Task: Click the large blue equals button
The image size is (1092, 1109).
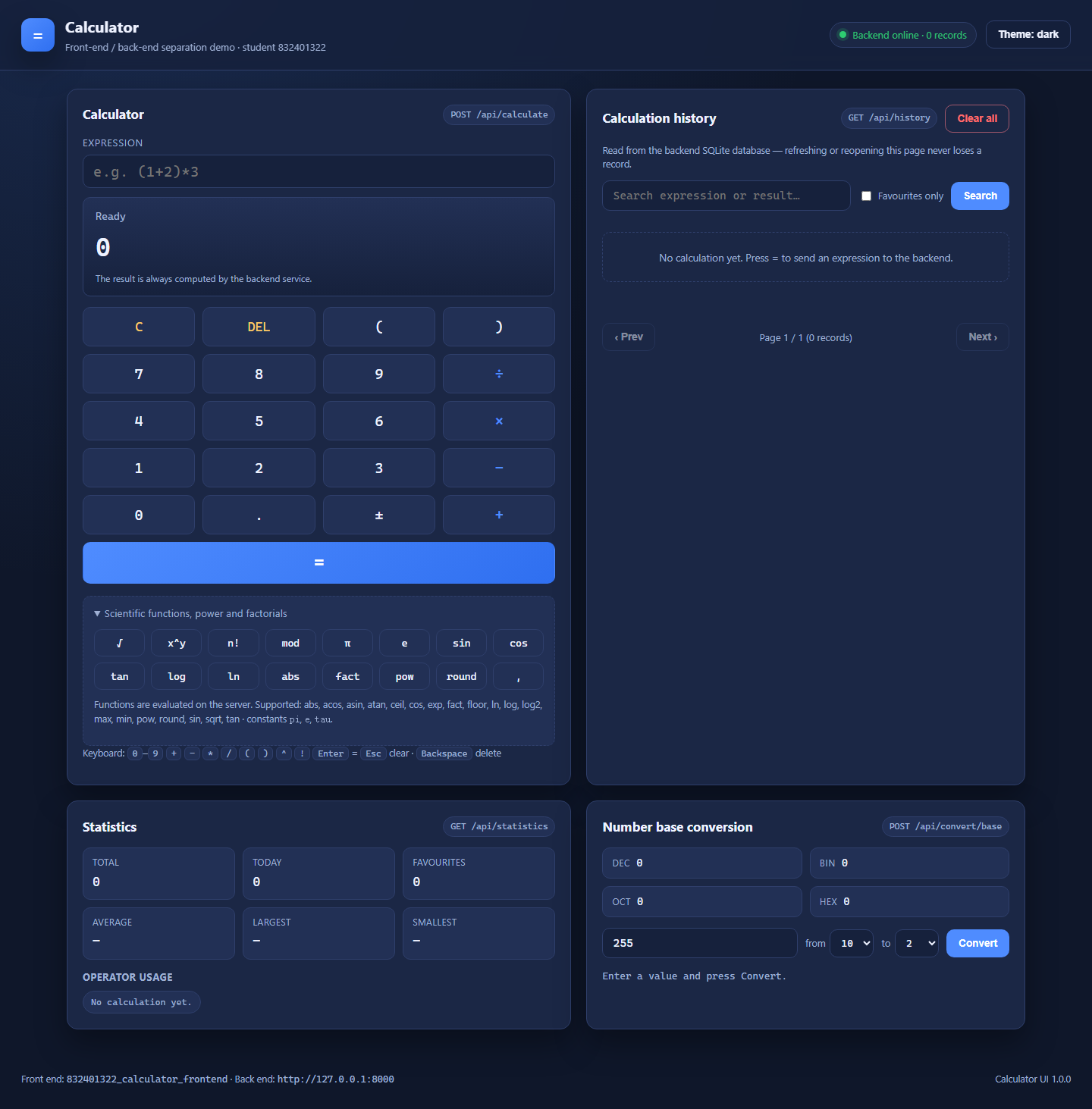Action: click(318, 562)
